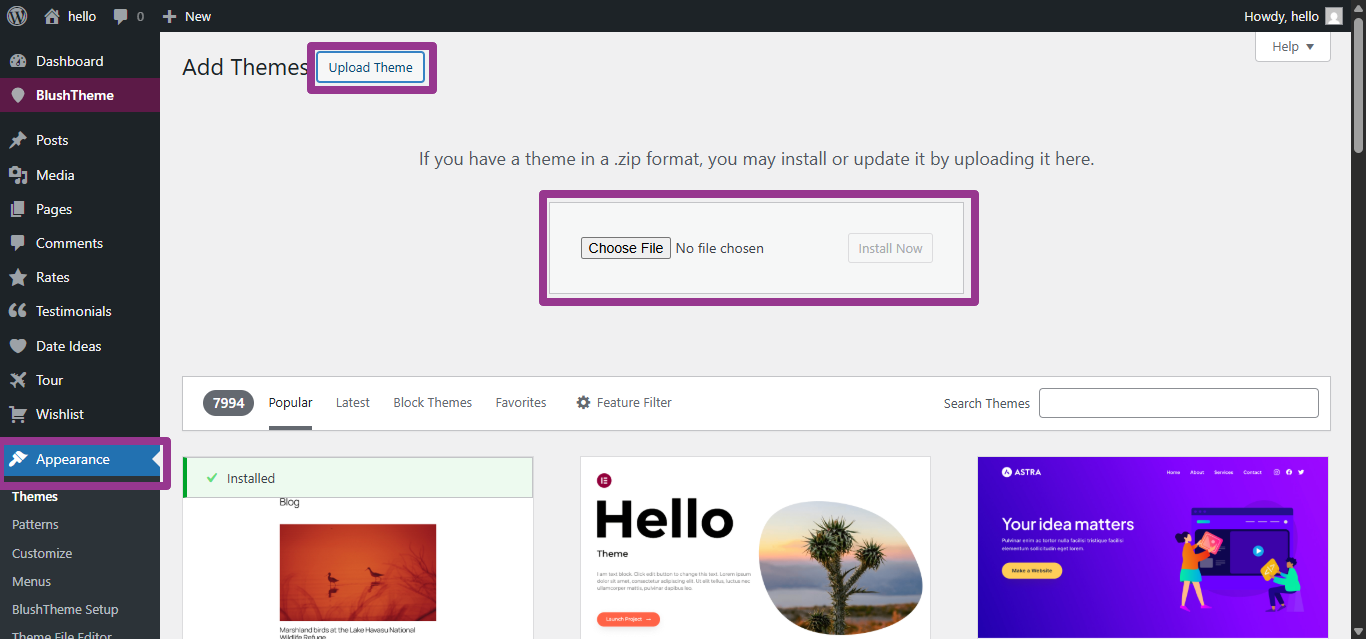Select the Posts pushpin icon
The height and width of the screenshot is (639, 1366).
(x=18, y=139)
